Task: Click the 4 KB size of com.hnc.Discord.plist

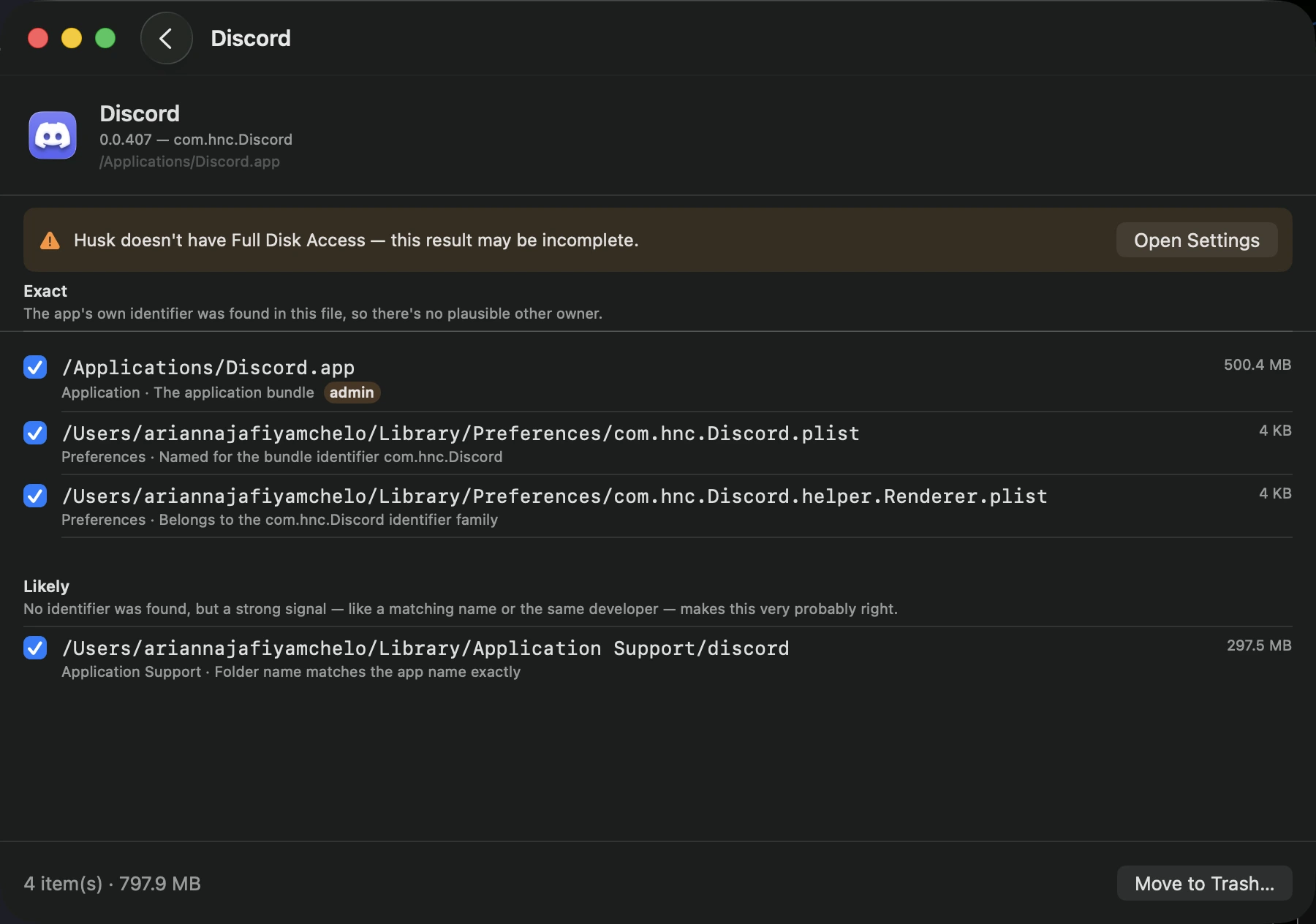Action: [x=1275, y=431]
